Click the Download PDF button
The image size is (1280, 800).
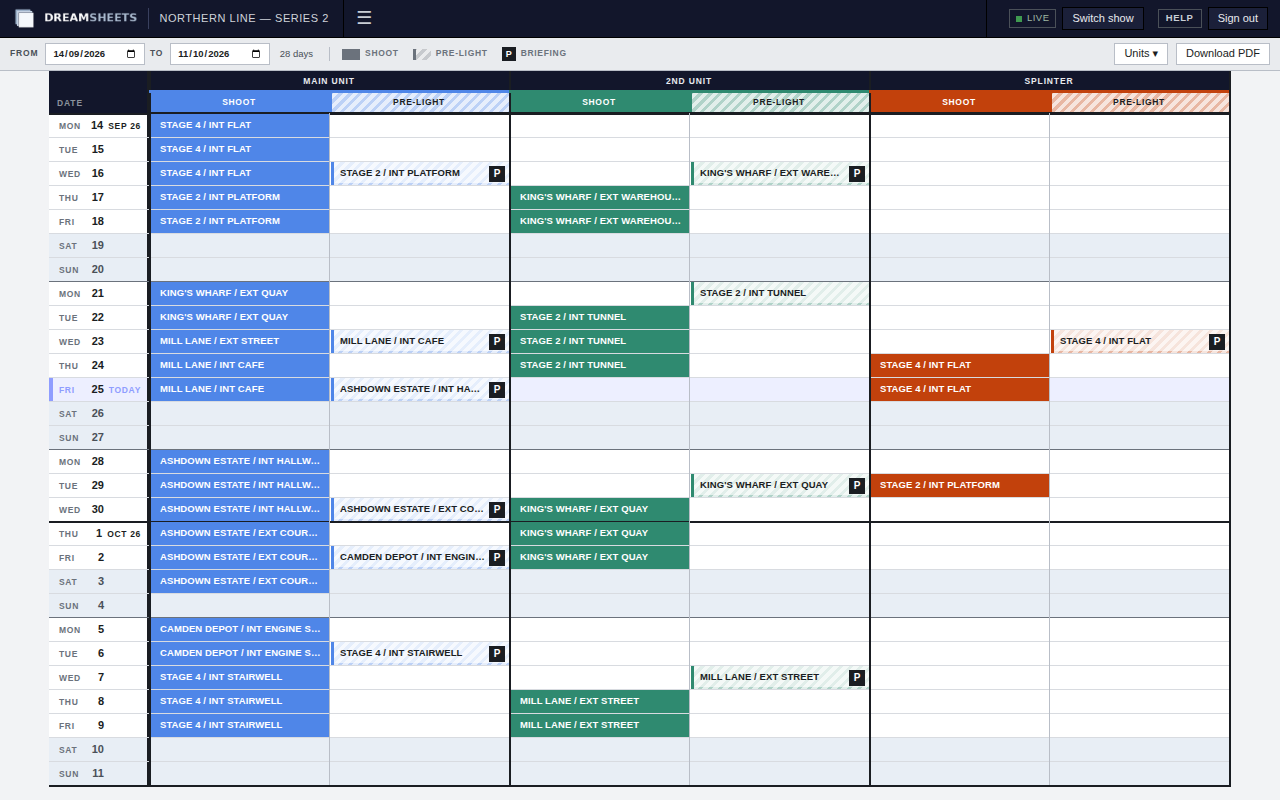pos(1223,54)
